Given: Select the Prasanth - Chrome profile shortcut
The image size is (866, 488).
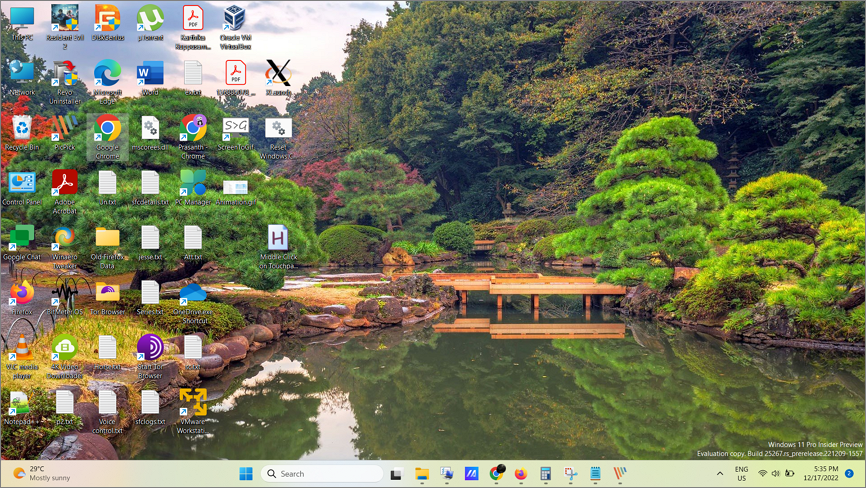Looking at the screenshot, I should click(x=193, y=137).
